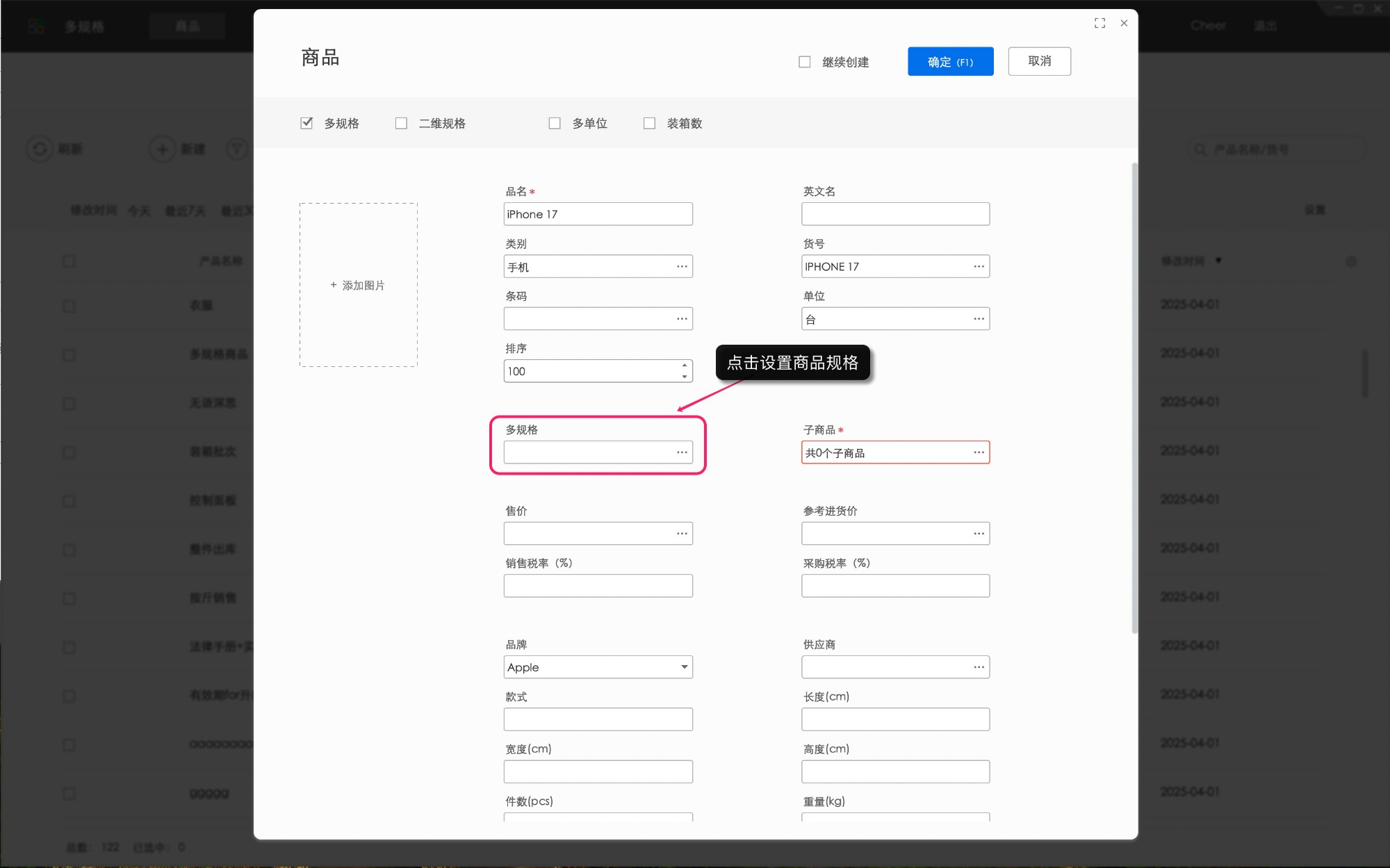Uncheck the 多规格 checkbox
1390x868 pixels.
point(306,122)
